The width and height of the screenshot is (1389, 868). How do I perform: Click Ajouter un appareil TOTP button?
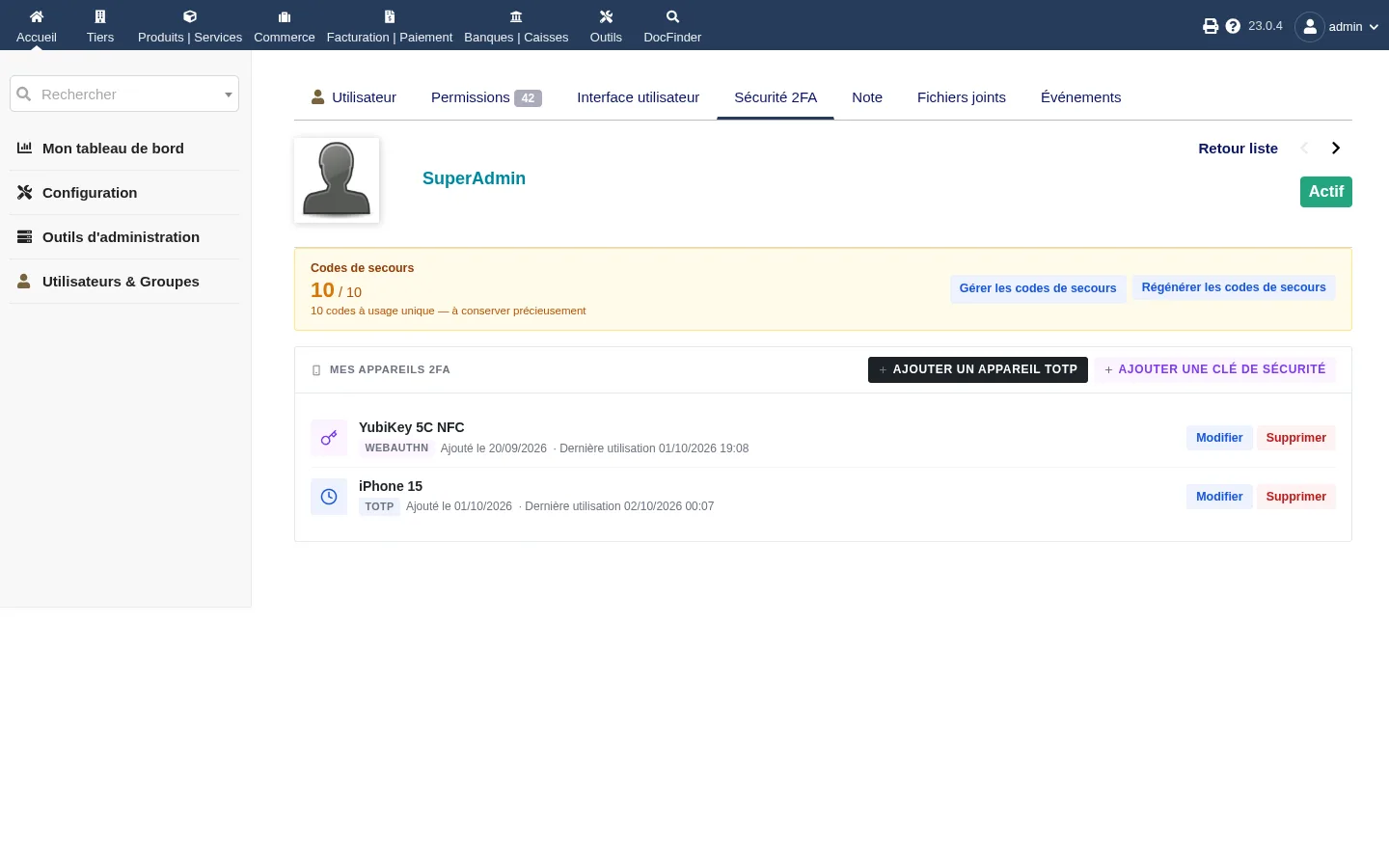(x=978, y=369)
